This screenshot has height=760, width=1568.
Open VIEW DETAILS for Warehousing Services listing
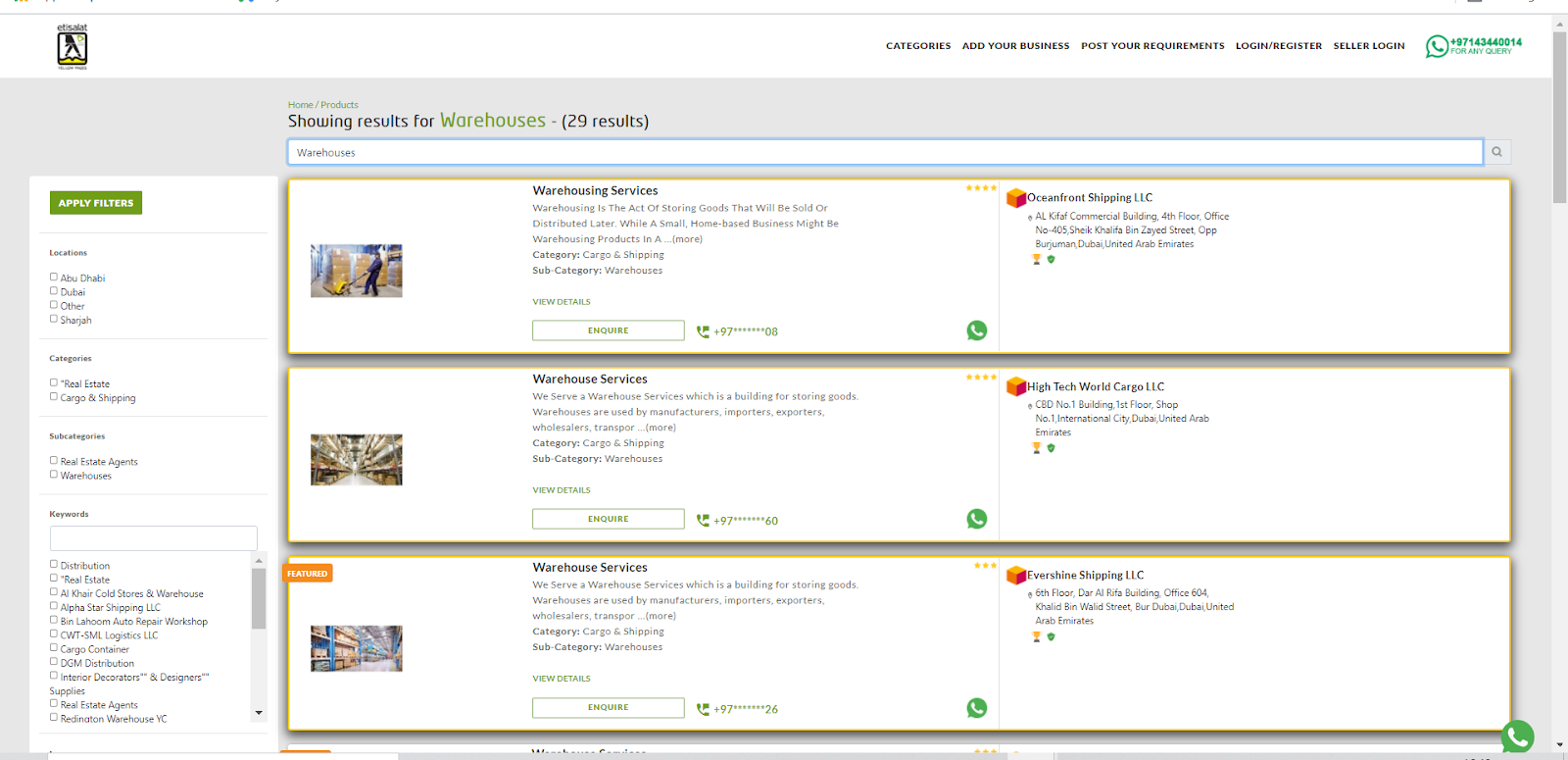coord(562,302)
